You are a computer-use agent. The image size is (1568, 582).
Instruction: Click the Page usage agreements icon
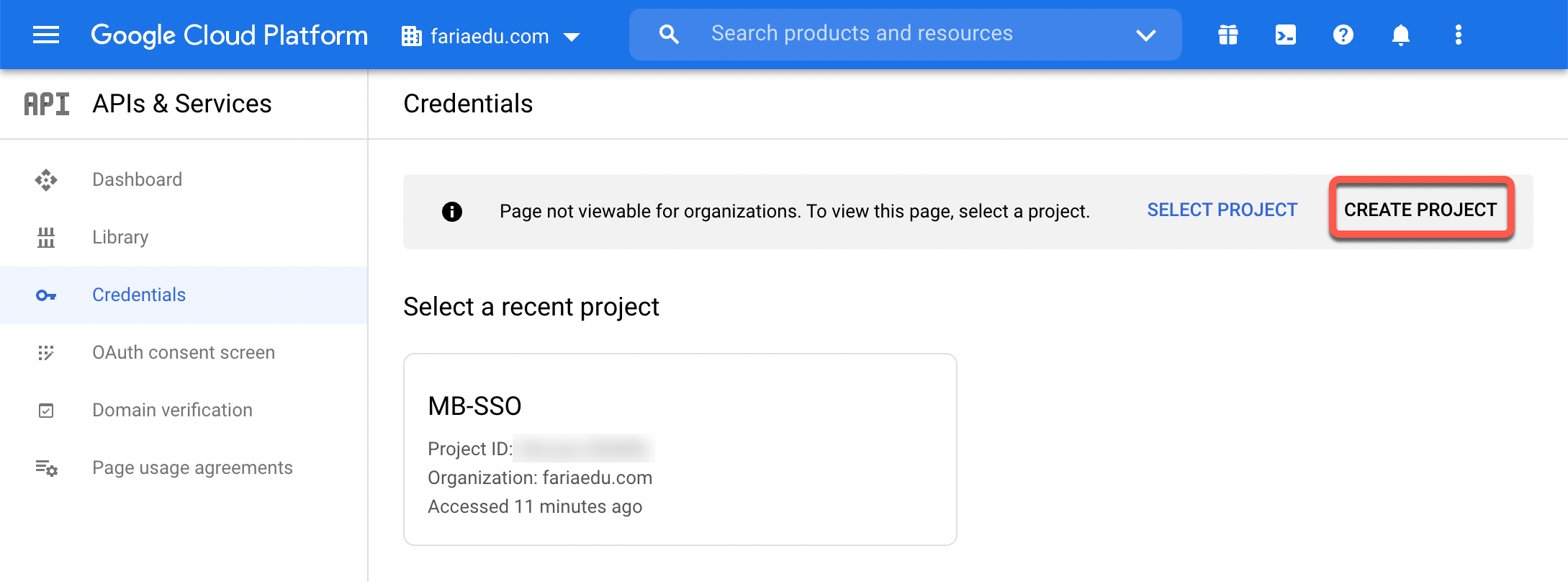pyautogui.click(x=47, y=468)
